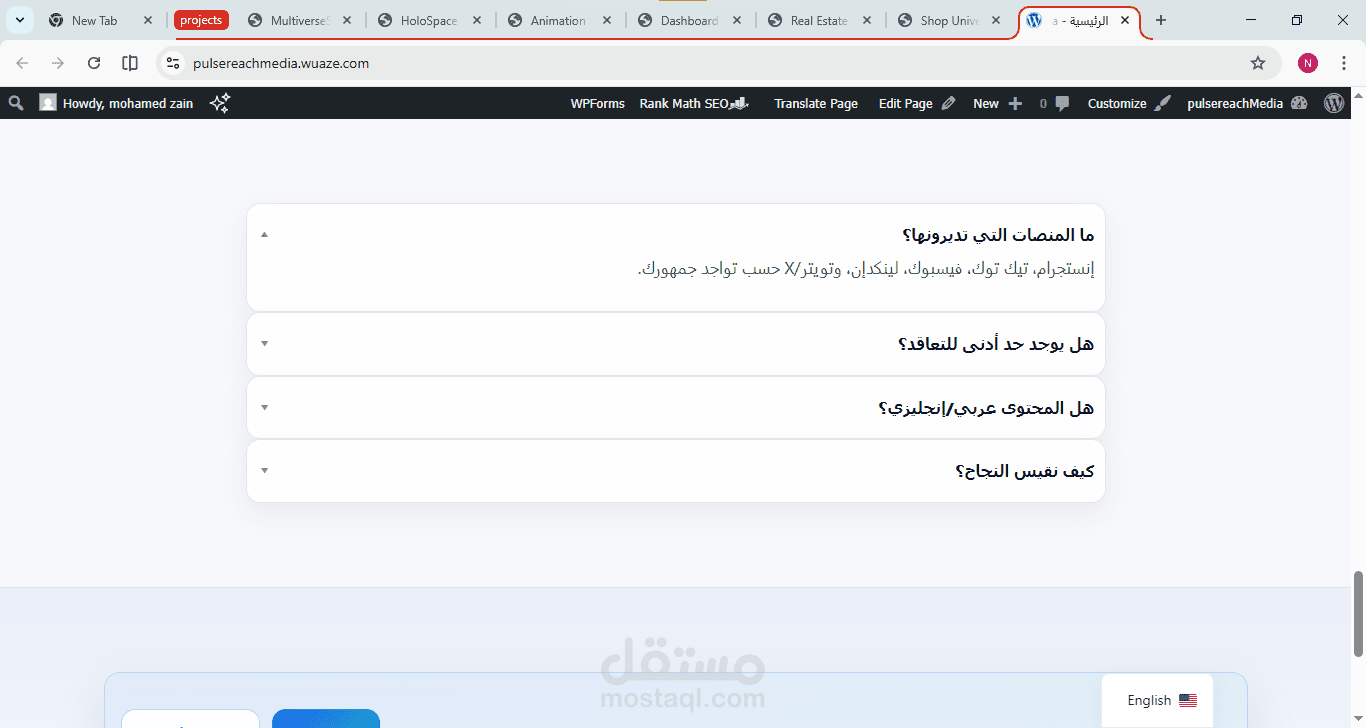Image resolution: width=1366 pixels, height=728 pixels.
Task: Click the browser forward arrow
Action: (x=58, y=63)
